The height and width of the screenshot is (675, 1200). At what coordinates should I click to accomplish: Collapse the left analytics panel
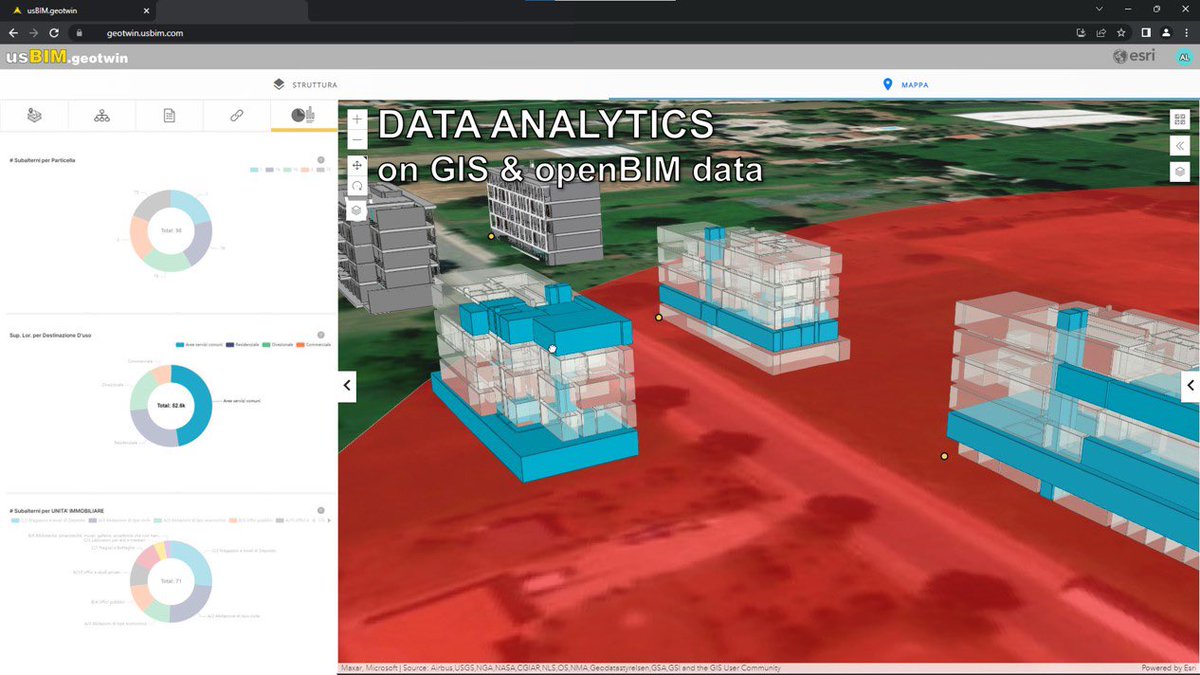point(347,385)
